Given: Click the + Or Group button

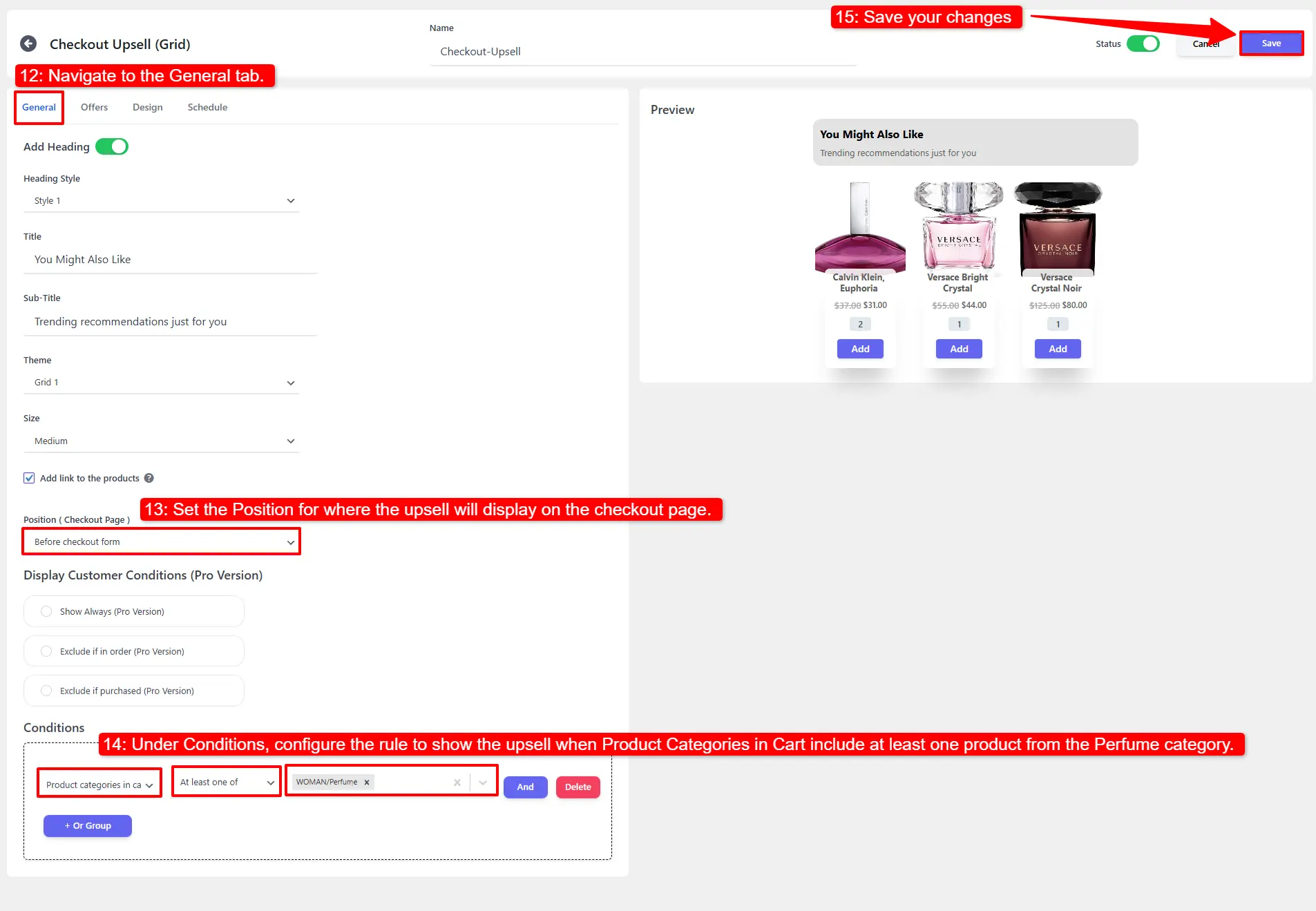Looking at the screenshot, I should (88, 826).
